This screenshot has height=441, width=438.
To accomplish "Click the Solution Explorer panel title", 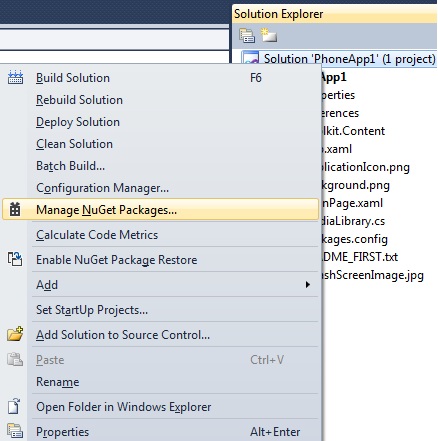I will [x=278, y=14].
